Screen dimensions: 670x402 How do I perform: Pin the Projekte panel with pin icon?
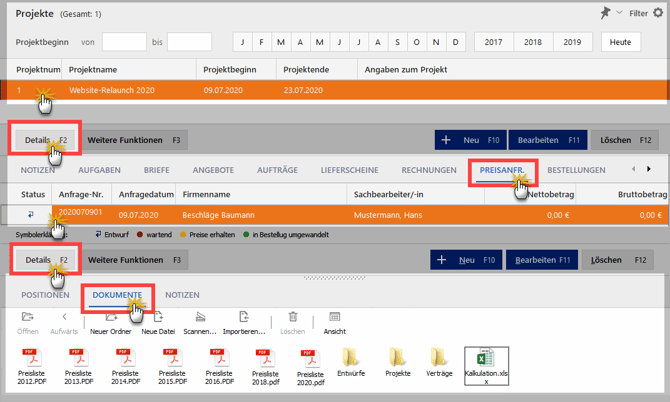[x=605, y=13]
